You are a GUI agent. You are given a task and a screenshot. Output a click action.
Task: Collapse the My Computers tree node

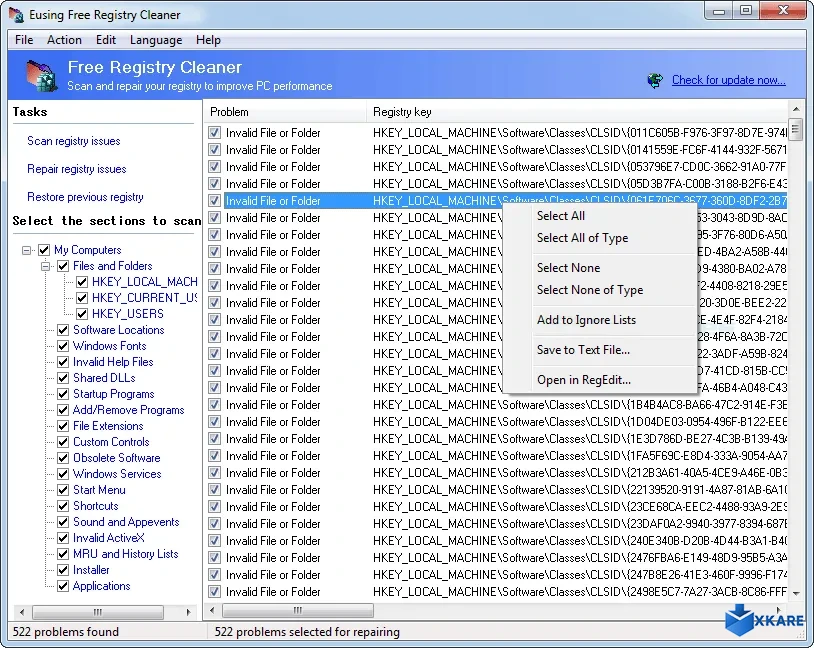coord(26,251)
